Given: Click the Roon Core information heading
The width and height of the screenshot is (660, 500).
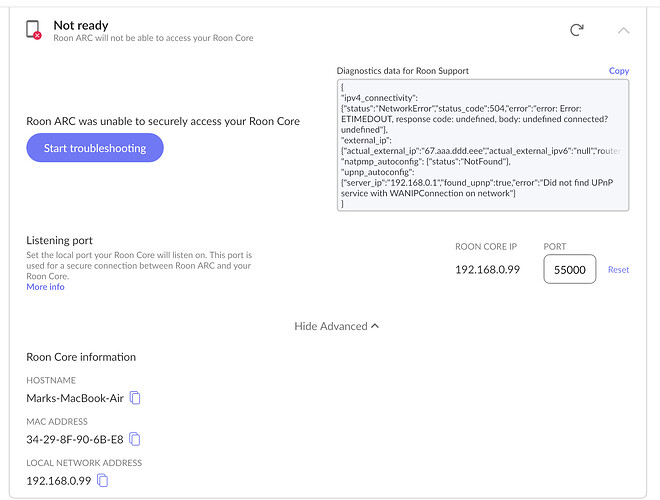Looking at the screenshot, I should [81, 357].
